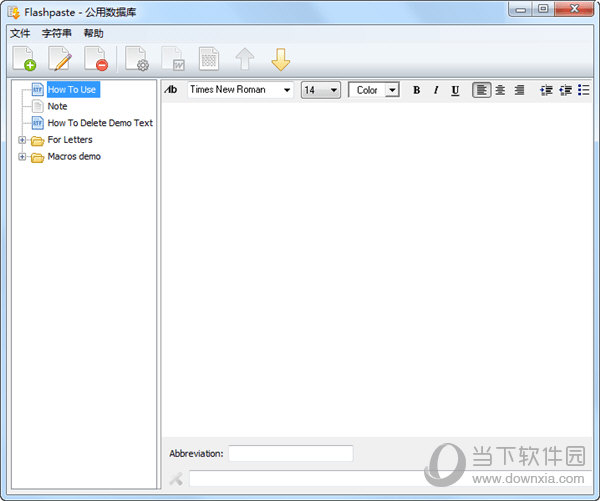Maximize the Flashpaste window
This screenshot has width=600, height=501.
[x=543, y=9]
